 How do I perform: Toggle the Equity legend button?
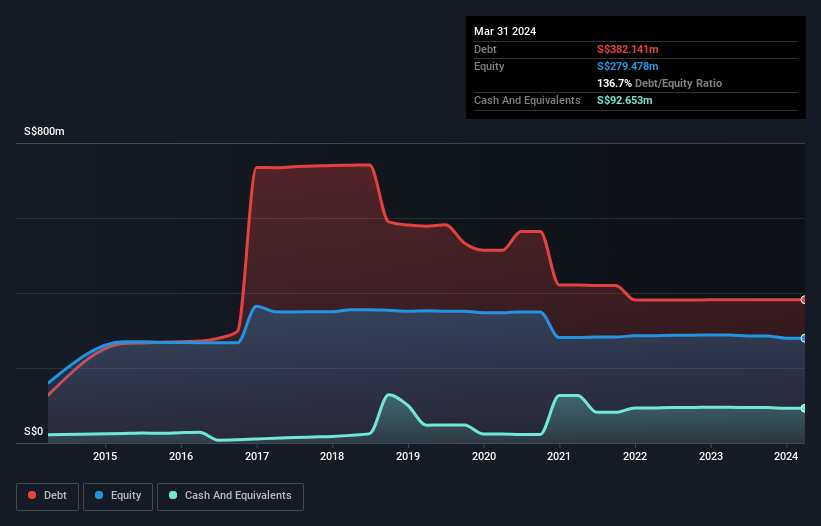click(x=118, y=496)
